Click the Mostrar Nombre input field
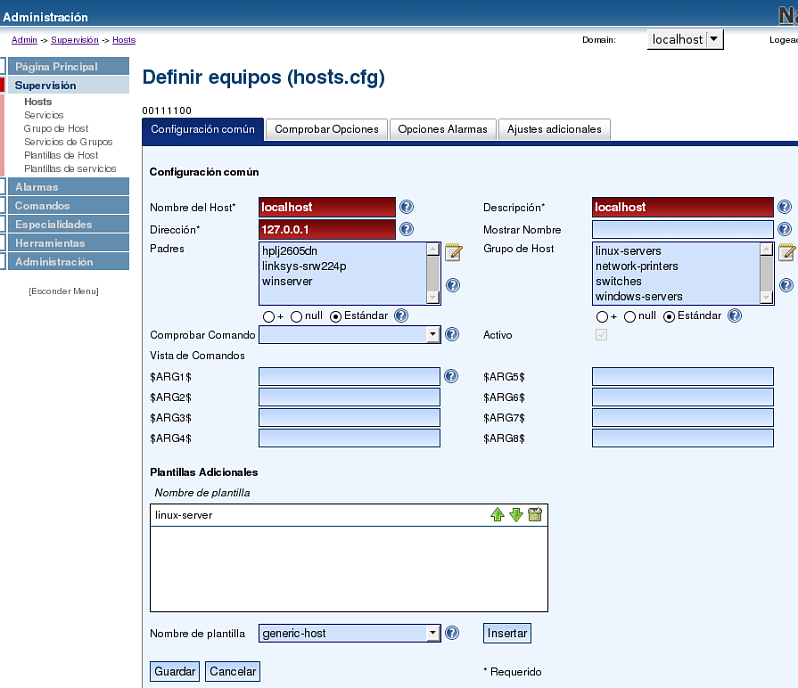 coord(682,229)
